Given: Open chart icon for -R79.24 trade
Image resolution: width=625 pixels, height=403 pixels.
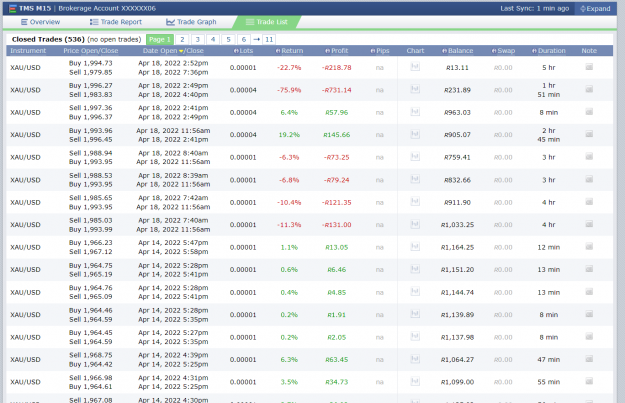Looking at the screenshot, I should (415, 179).
